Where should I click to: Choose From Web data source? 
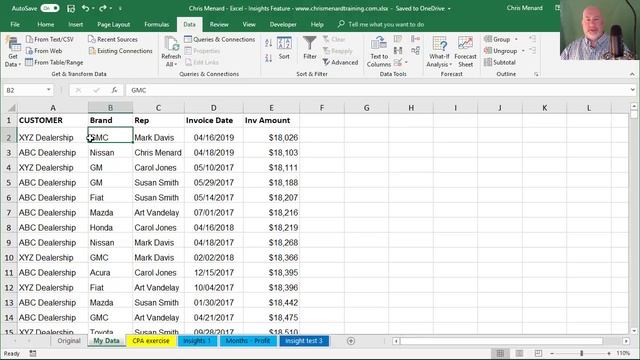44,51
